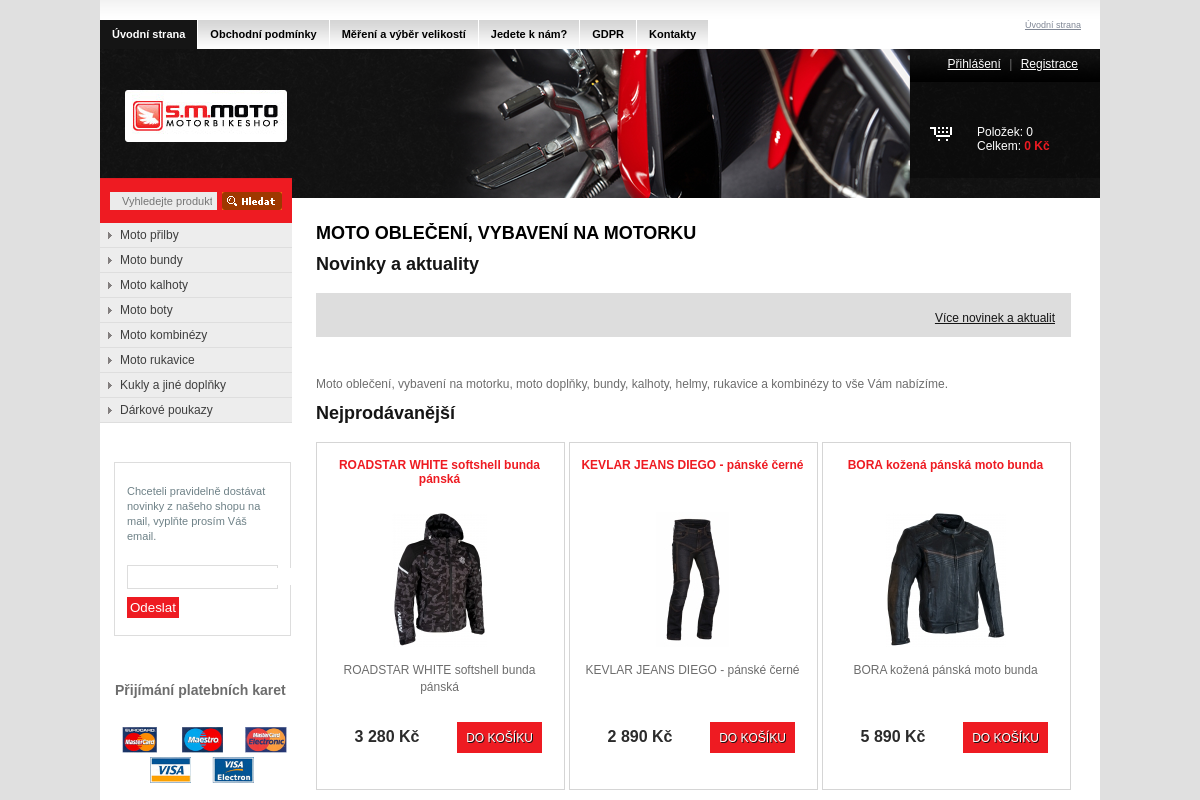Click the VISA payment card icon
Image resolution: width=1200 pixels, height=800 pixels.
click(171, 770)
